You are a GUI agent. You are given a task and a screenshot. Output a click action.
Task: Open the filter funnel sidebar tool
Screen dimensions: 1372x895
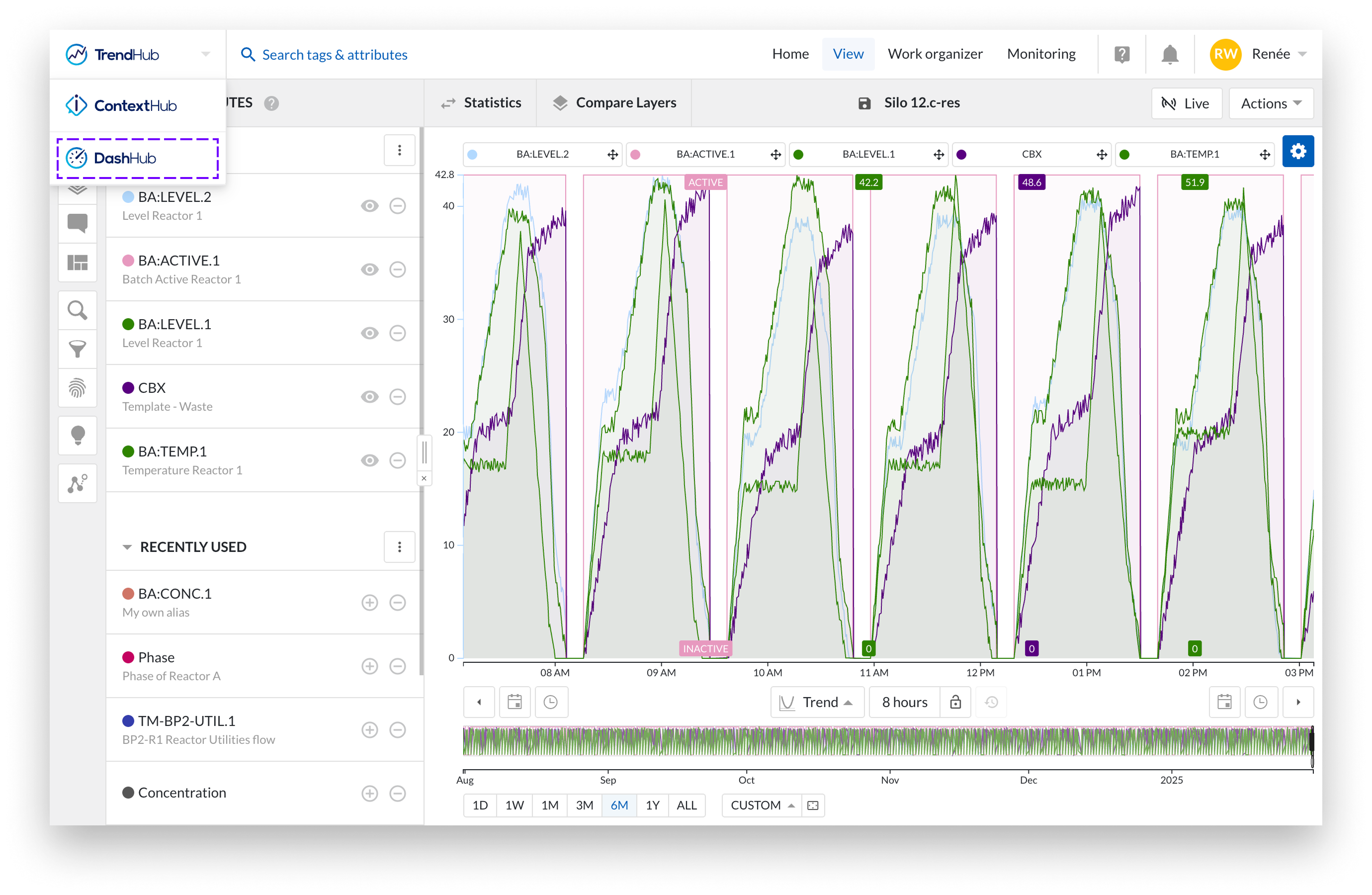77,349
